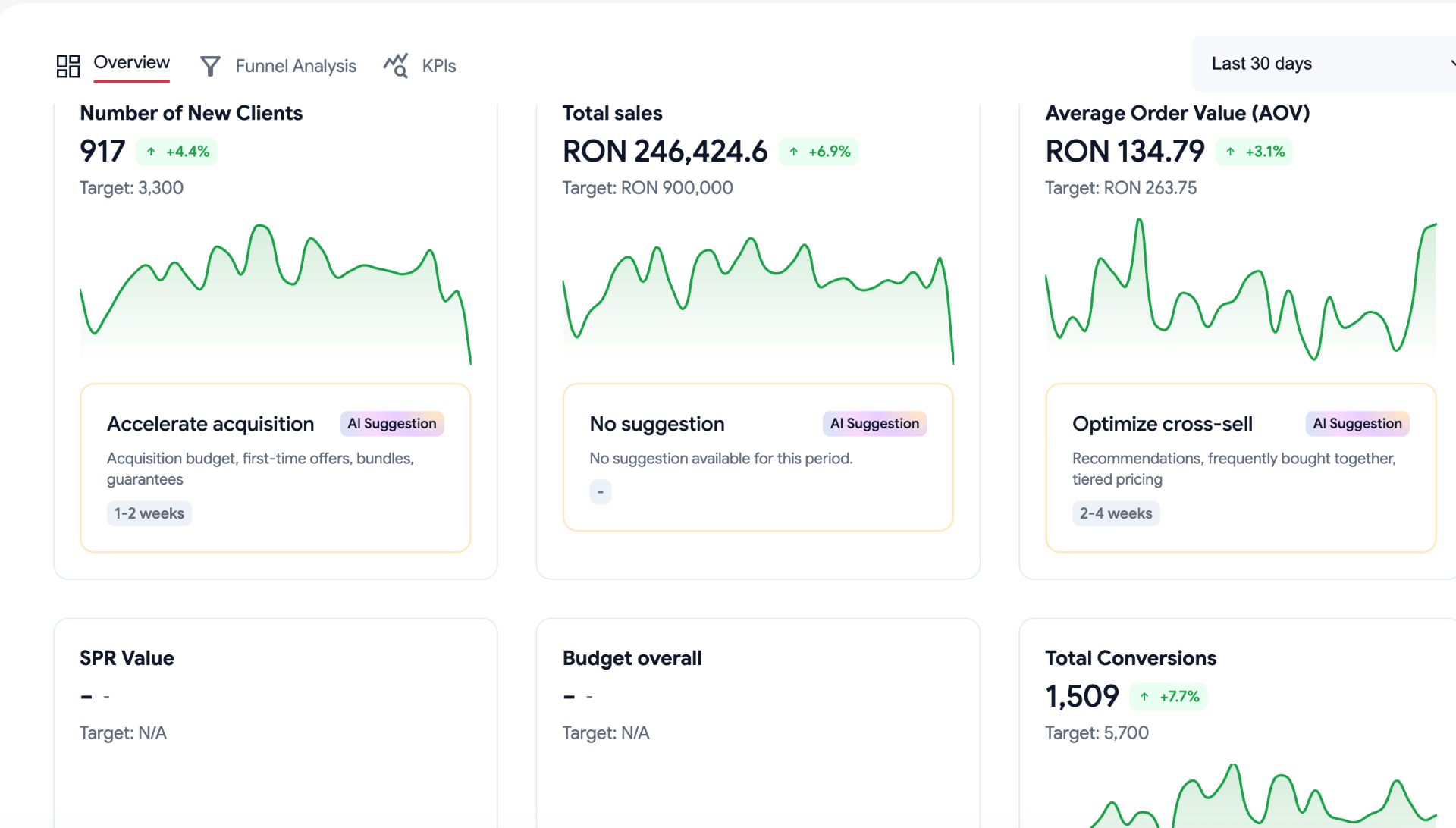Open the Funnel Analysis tab
Image resolution: width=1456 pixels, height=828 pixels.
(x=296, y=66)
